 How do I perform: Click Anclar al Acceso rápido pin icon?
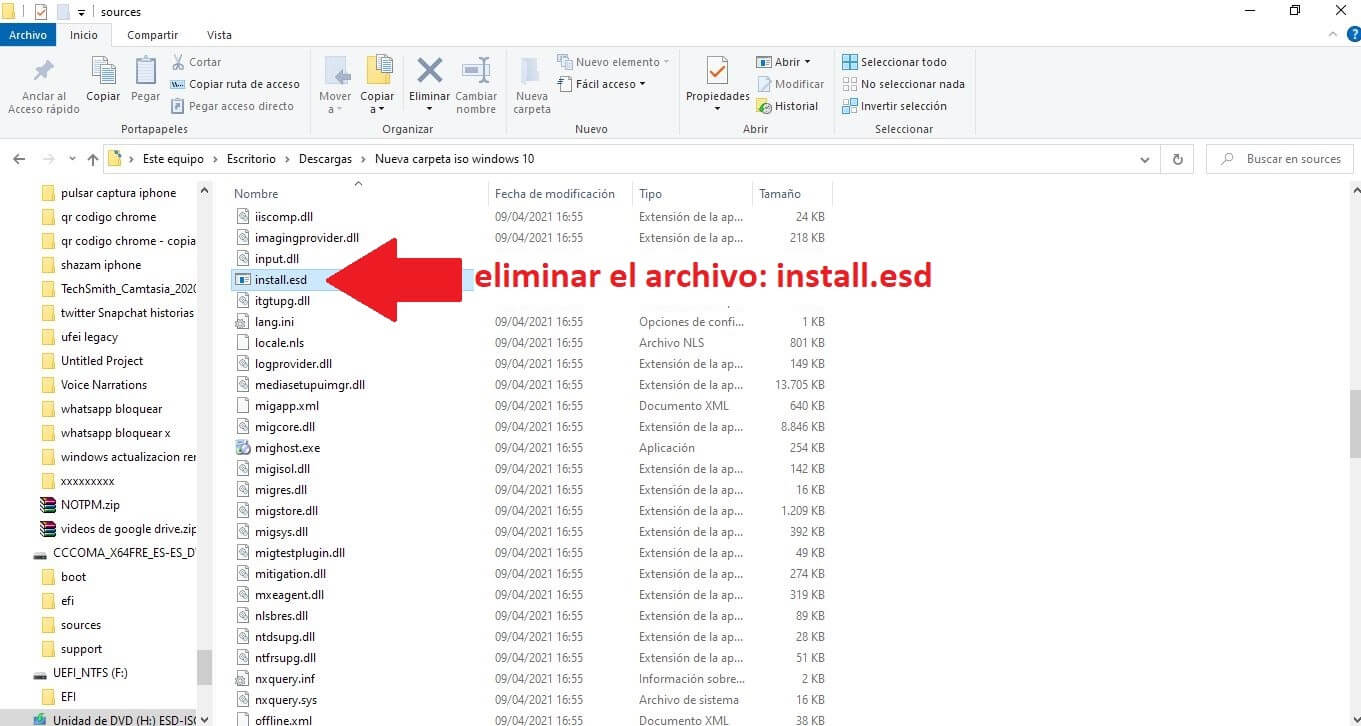tap(43, 72)
